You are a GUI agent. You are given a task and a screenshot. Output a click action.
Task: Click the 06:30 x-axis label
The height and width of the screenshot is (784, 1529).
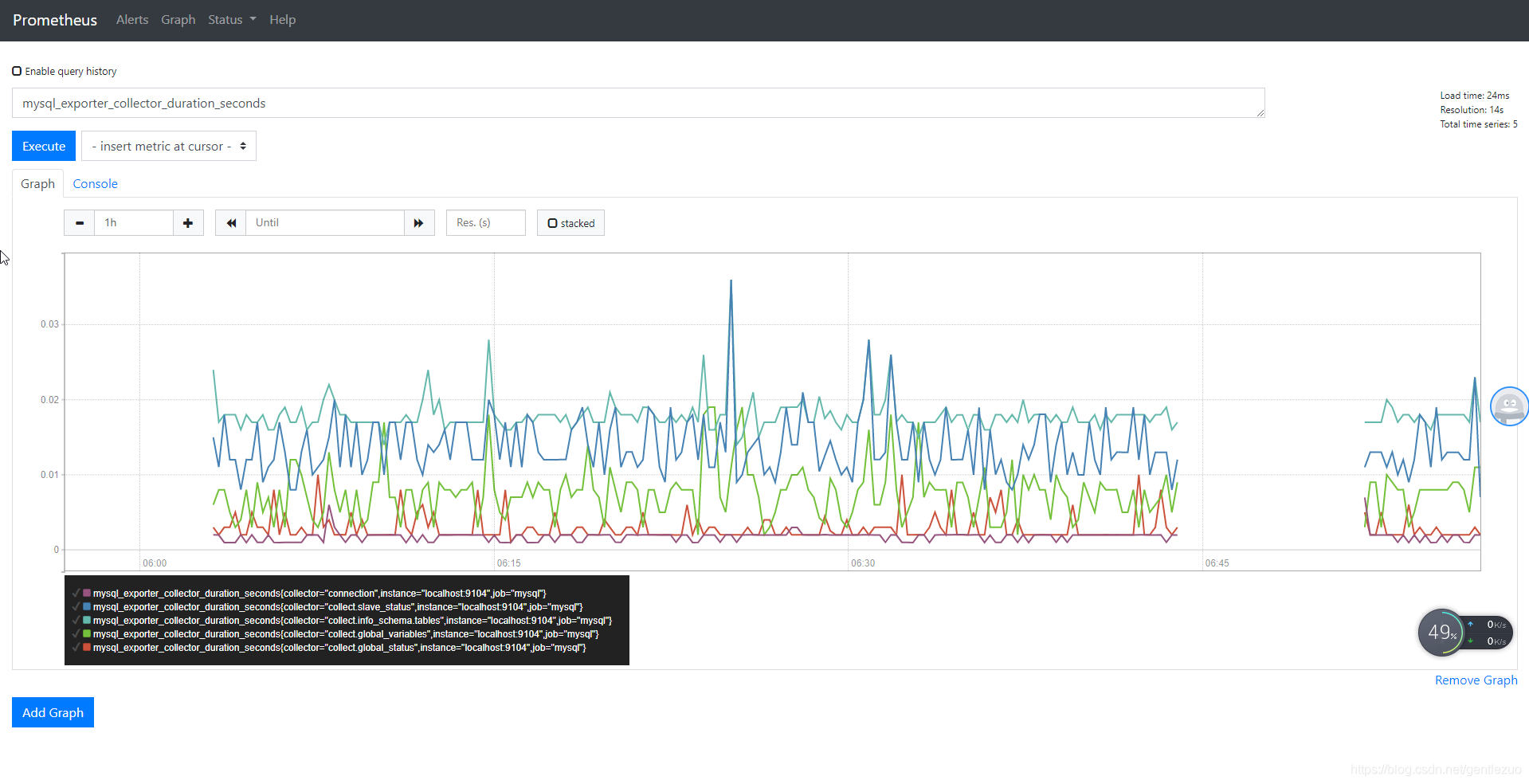[x=863, y=563]
